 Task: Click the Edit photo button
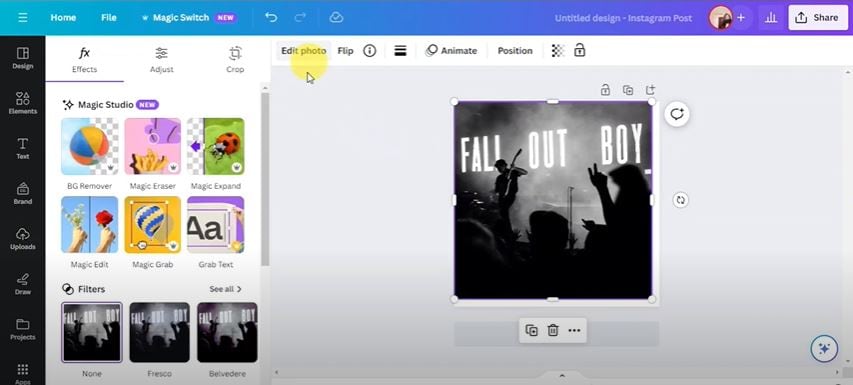click(304, 51)
